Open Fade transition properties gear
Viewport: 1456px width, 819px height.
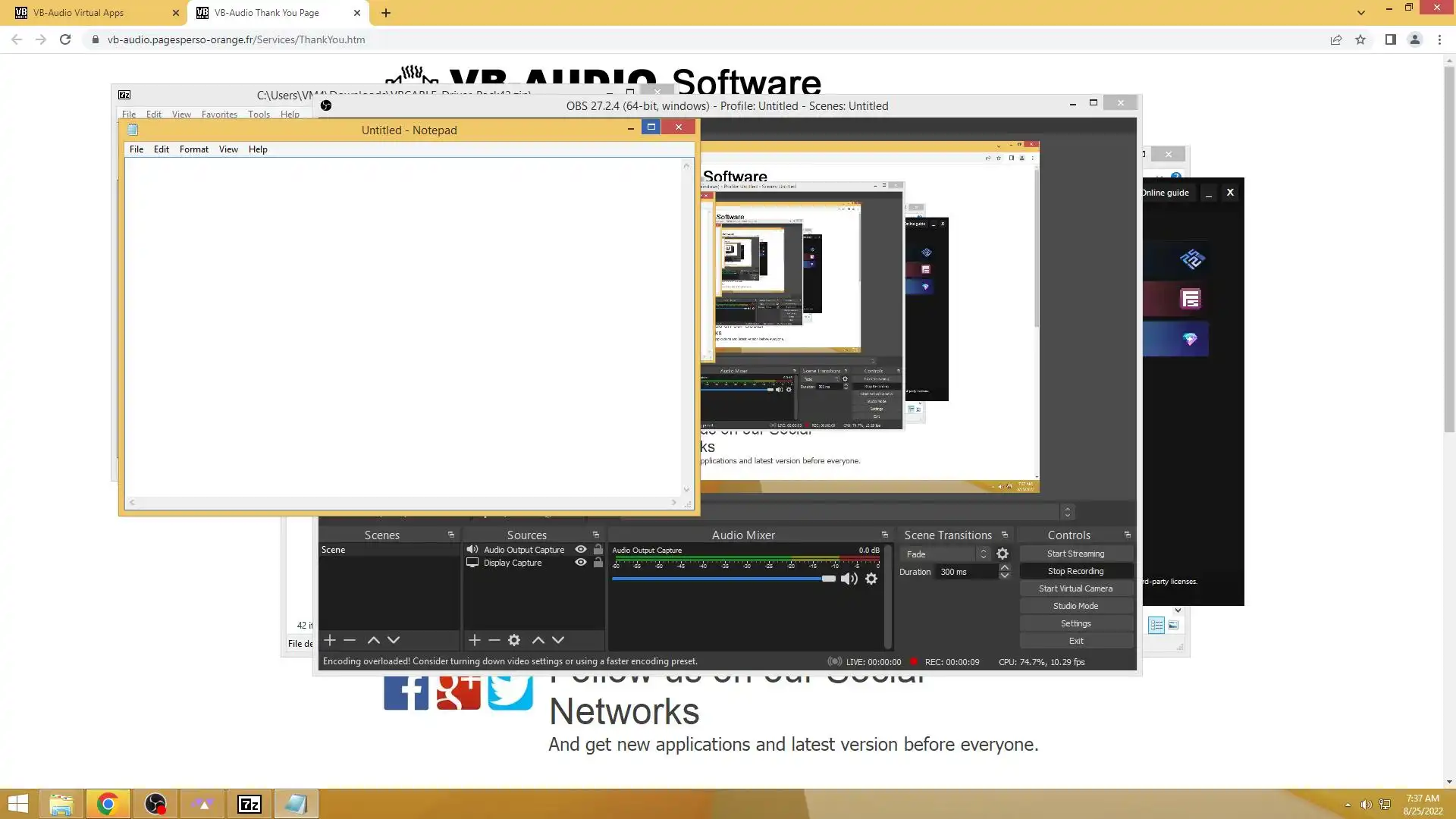(1003, 554)
